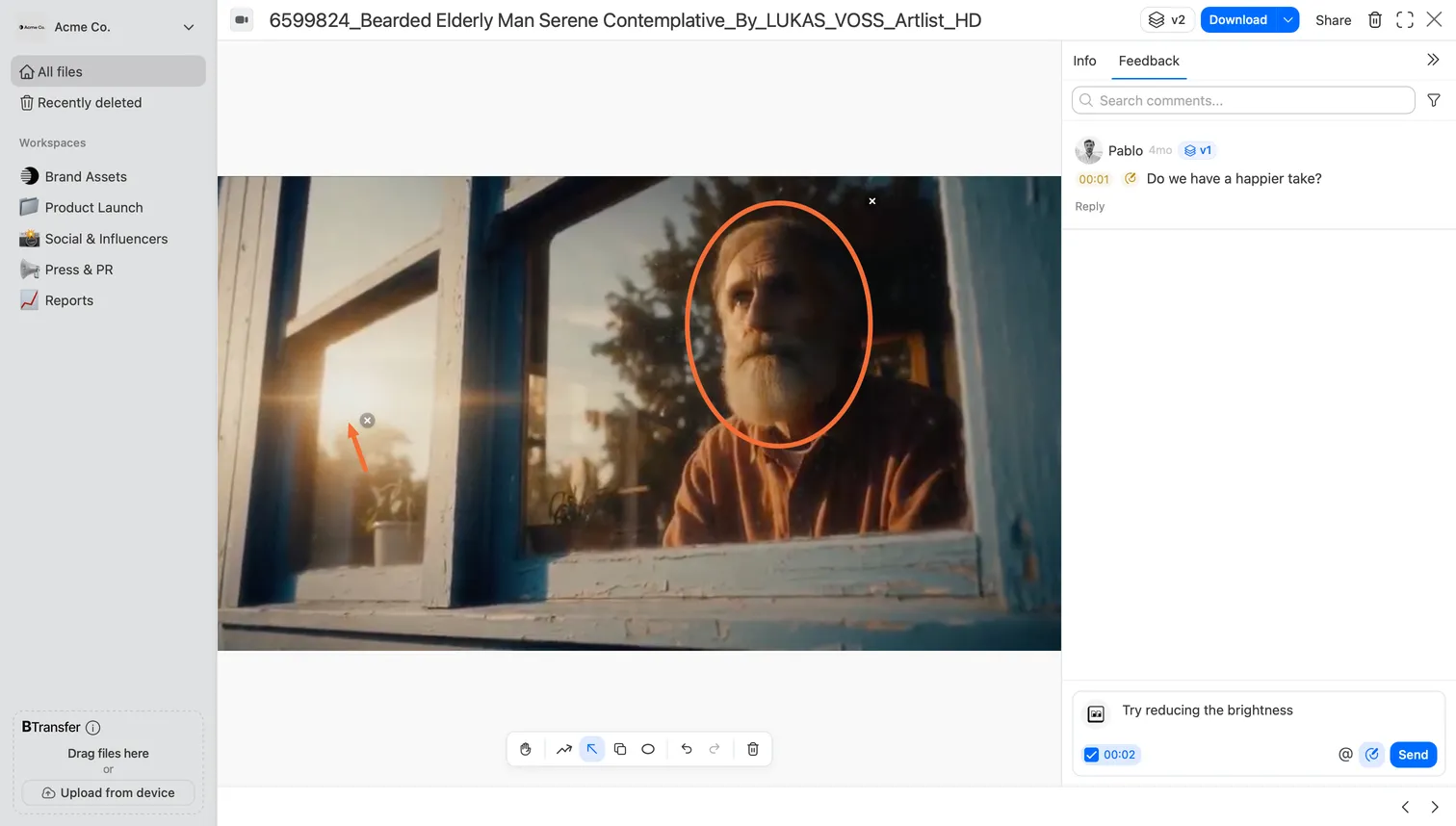Select the ellipse annotation tool

(648, 749)
